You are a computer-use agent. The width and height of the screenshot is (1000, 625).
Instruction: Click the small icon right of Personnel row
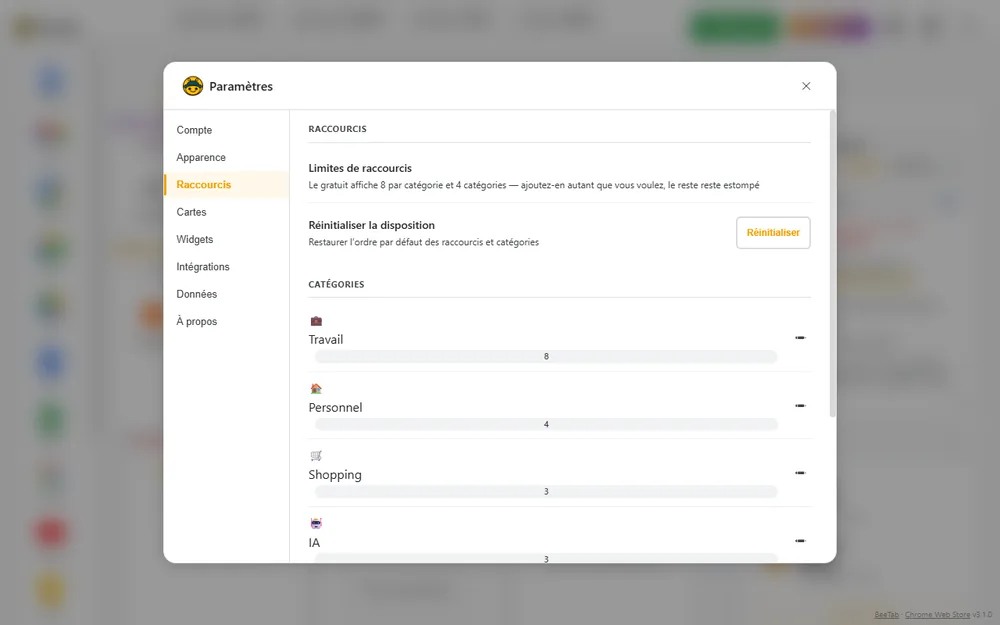(x=800, y=406)
